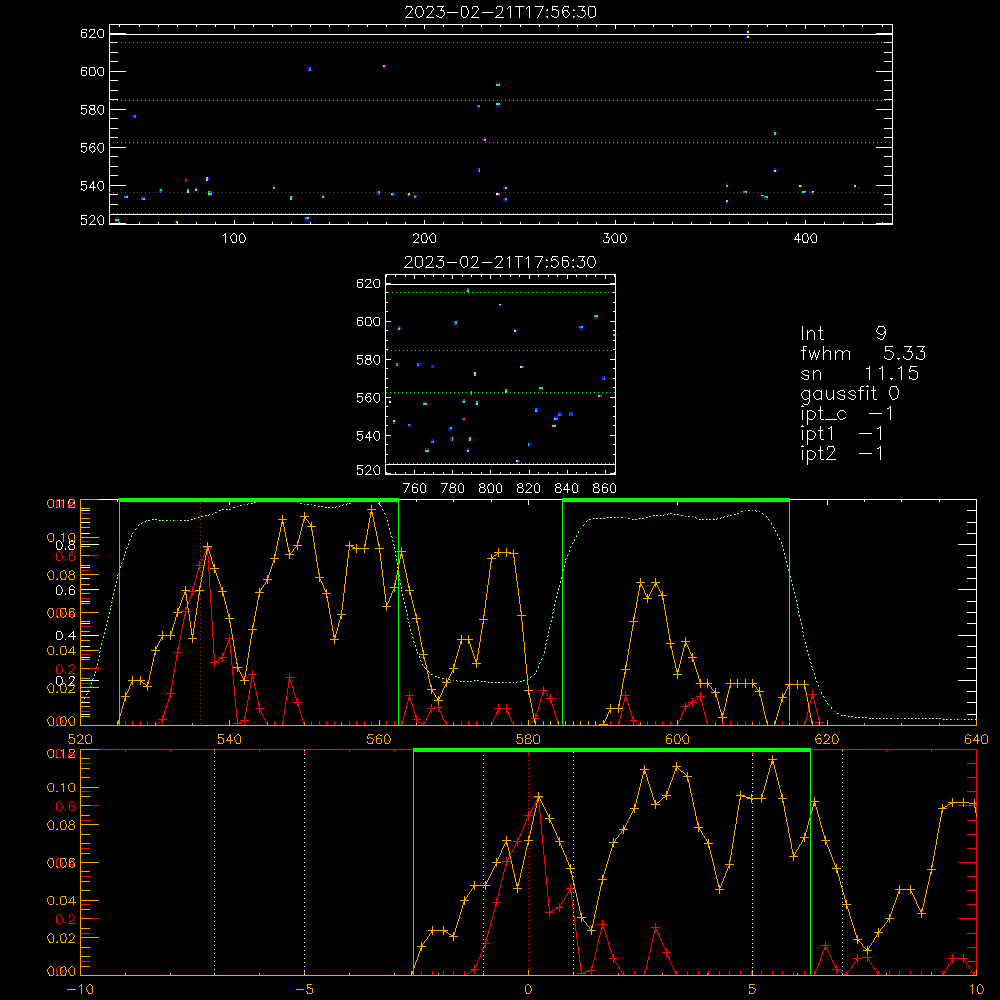Click the red horizontal dotted line in top plot
Image resolution: width=1000 pixels, height=1000 pixels.
501,193
